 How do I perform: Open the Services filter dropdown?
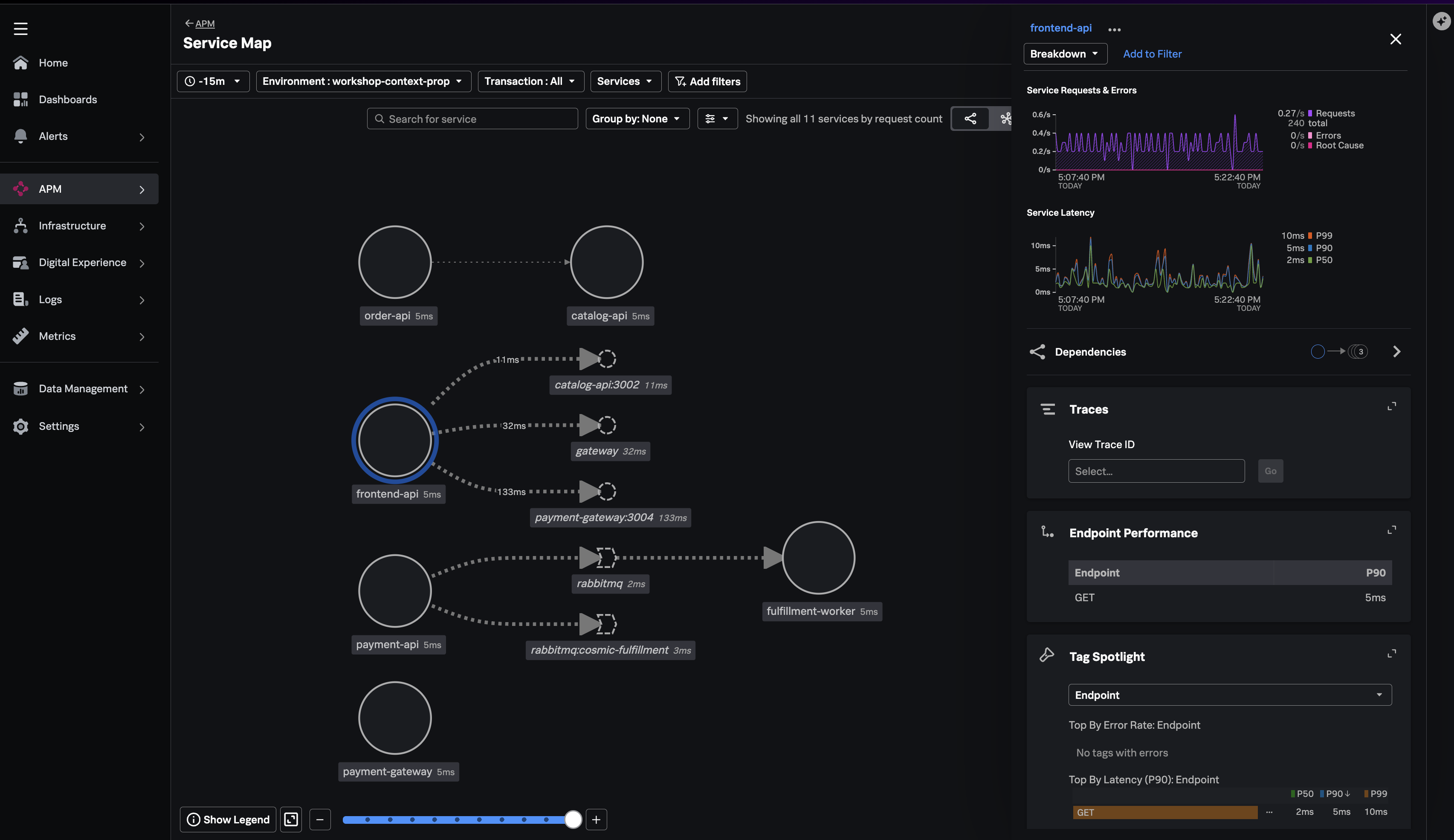point(626,81)
